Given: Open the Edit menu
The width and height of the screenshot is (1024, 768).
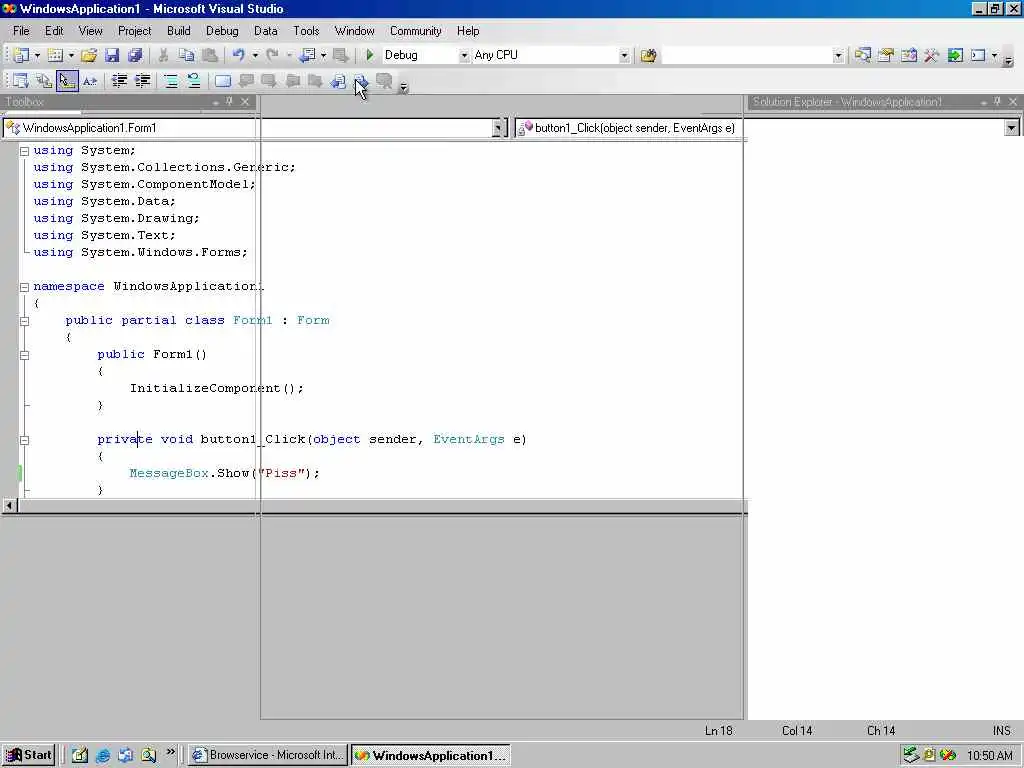Looking at the screenshot, I should (x=54, y=31).
